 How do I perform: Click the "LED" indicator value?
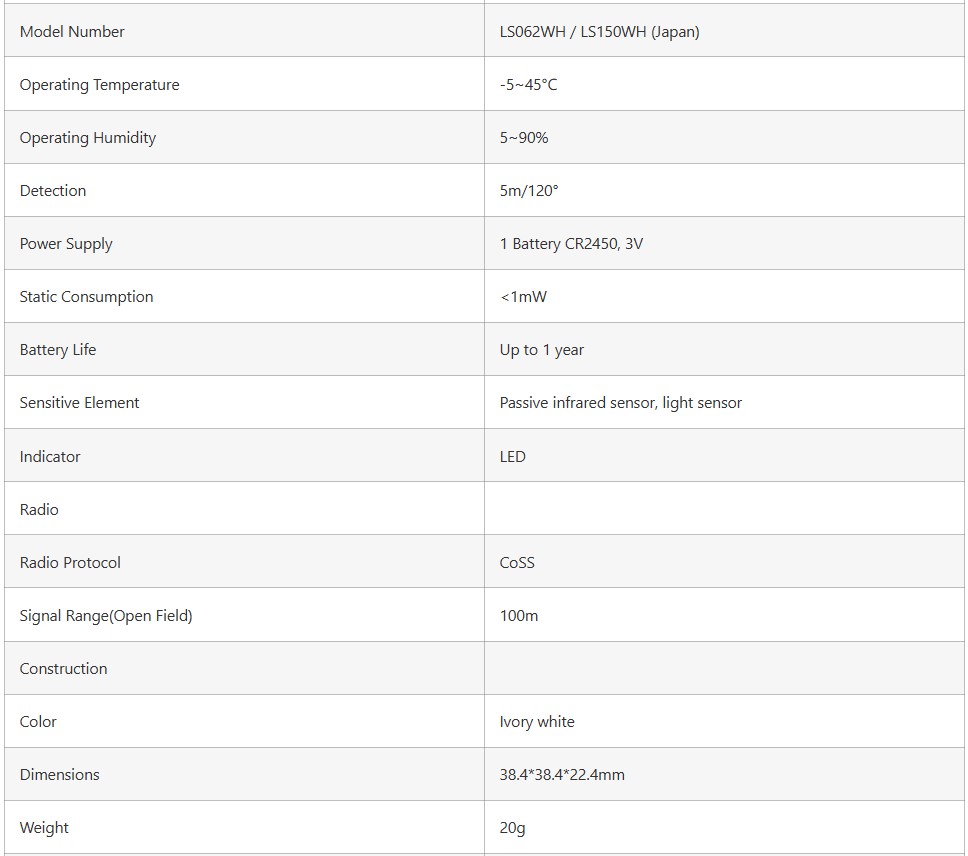[512, 457]
